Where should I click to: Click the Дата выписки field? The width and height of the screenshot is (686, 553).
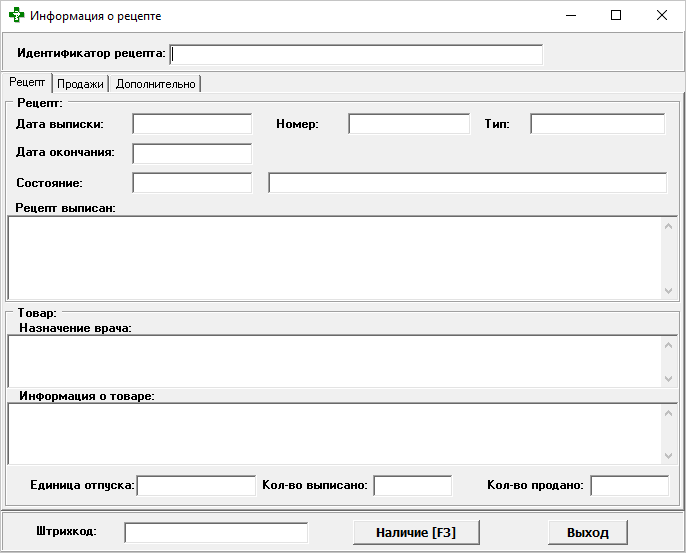click(x=192, y=124)
